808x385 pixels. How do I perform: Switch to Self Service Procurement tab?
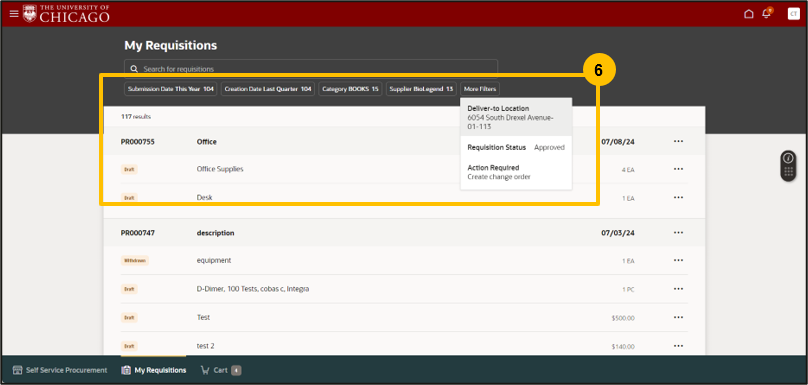pyautogui.click(x=60, y=370)
